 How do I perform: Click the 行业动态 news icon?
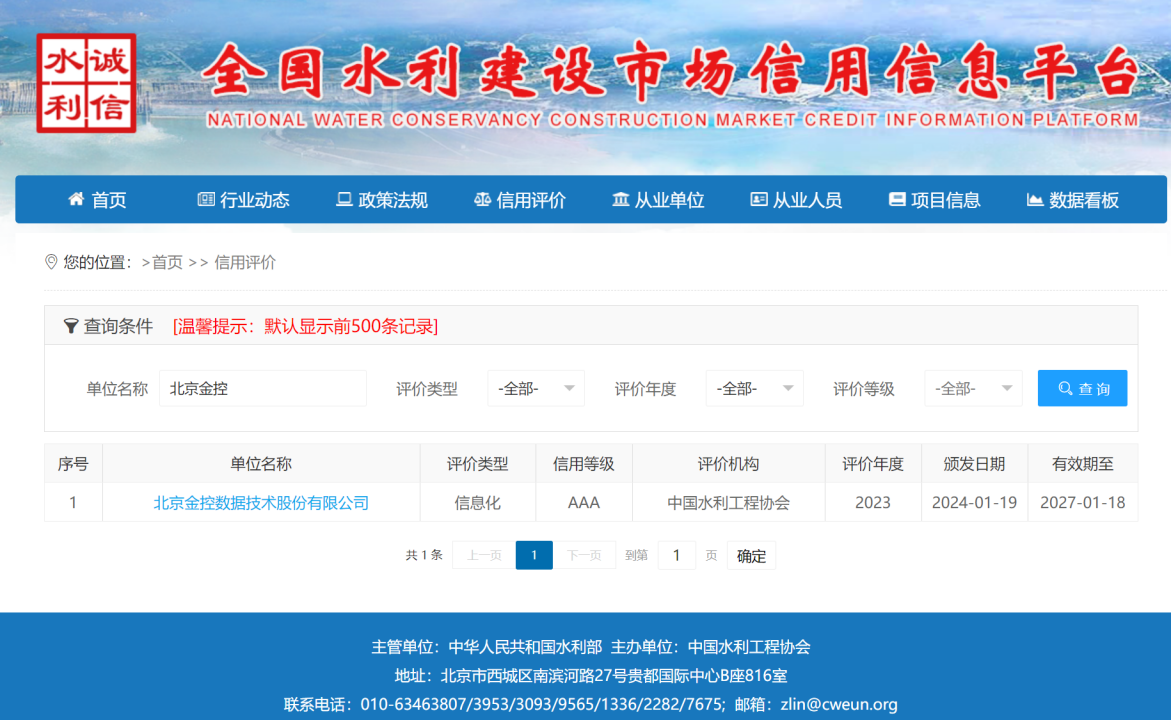[206, 199]
